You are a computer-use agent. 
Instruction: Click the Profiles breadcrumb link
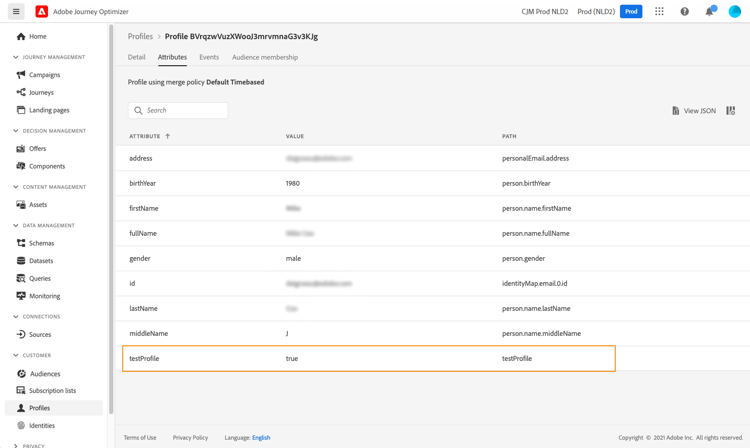[140, 36]
